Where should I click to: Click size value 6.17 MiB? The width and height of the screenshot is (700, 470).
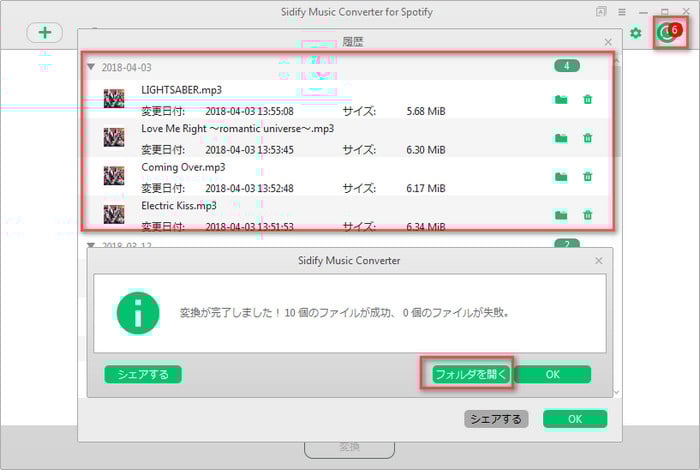tap(426, 188)
